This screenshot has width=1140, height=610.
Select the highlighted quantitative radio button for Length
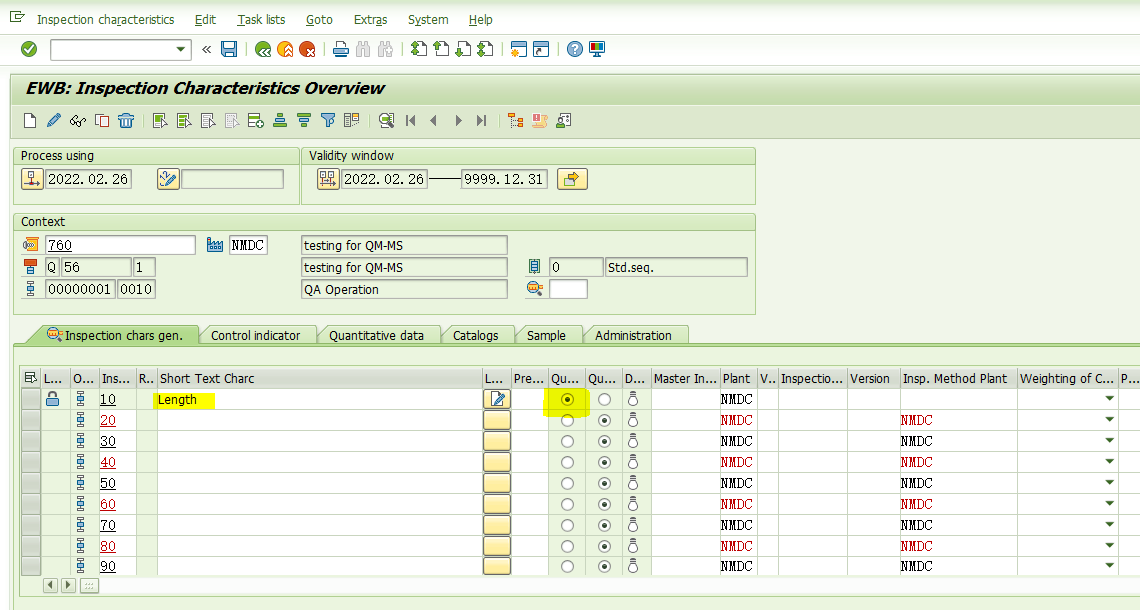pyautogui.click(x=567, y=399)
